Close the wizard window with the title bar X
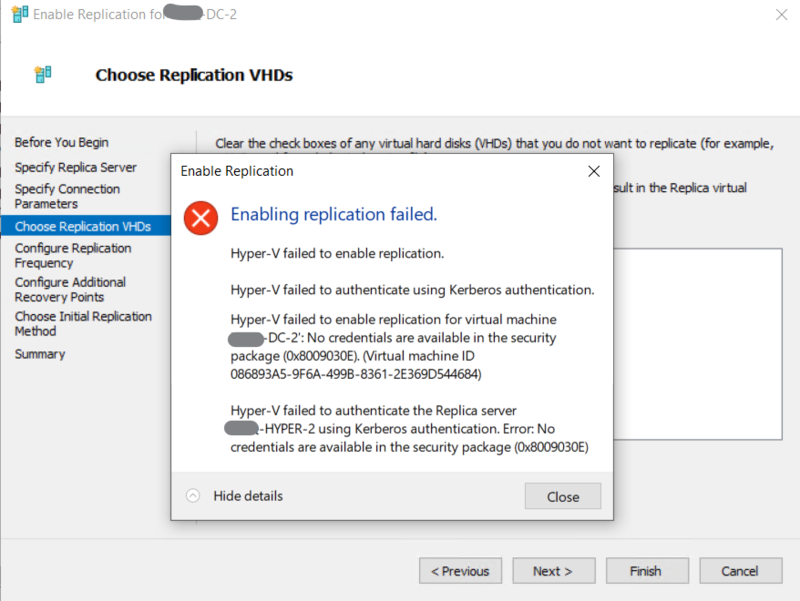 pyautogui.click(x=778, y=15)
